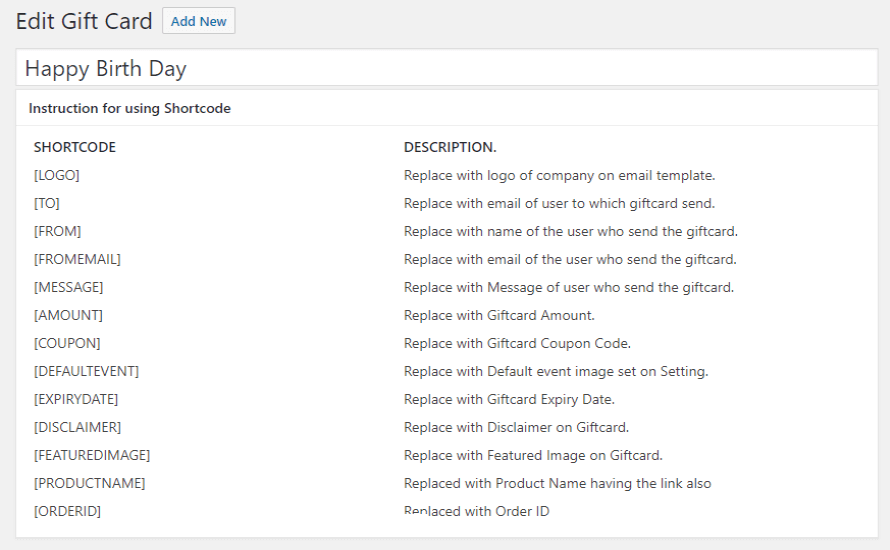The image size is (890, 550).
Task: Select the [TO] shortcode
Action: pyautogui.click(x=47, y=203)
